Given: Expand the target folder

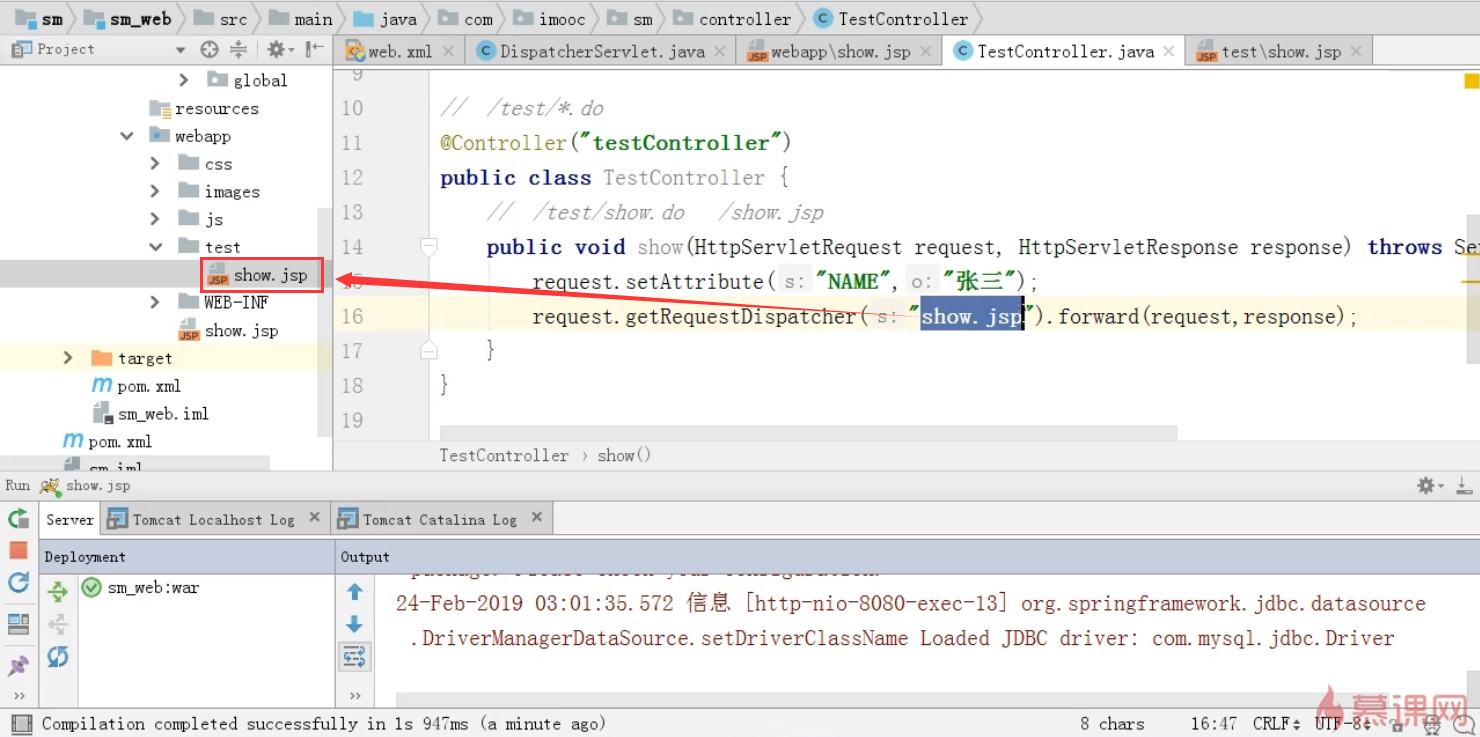Looking at the screenshot, I should pyautogui.click(x=67, y=358).
